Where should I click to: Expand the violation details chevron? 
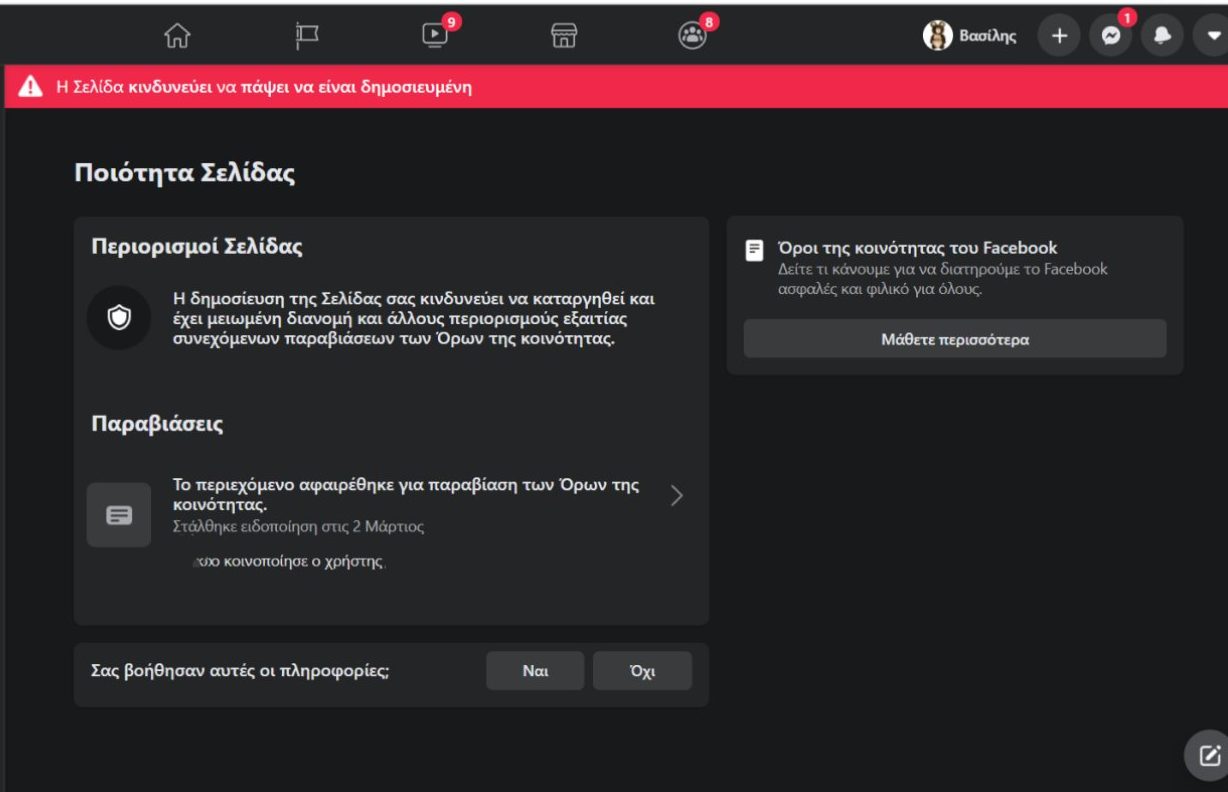(x=677, y=496)
